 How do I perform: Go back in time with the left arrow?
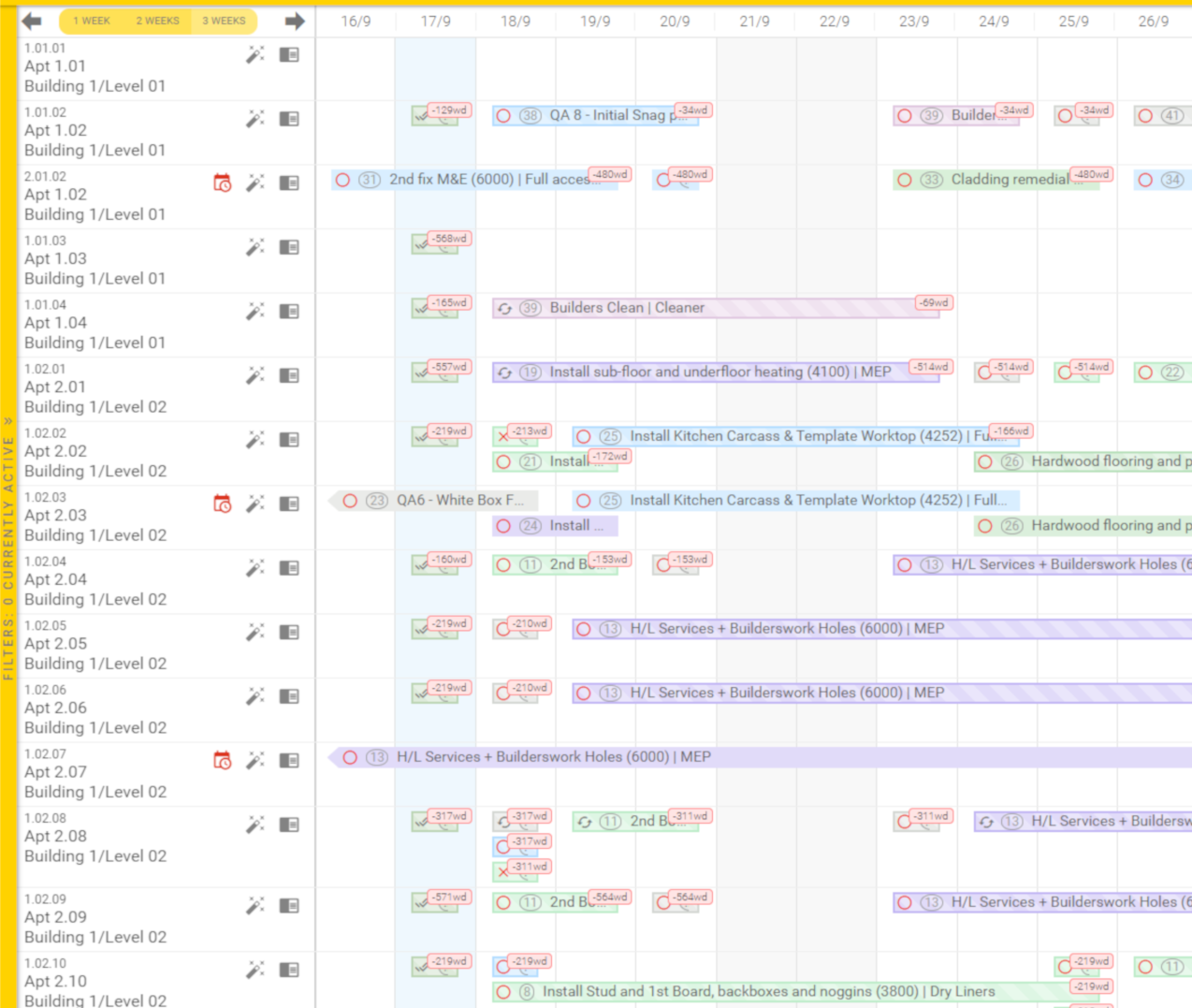[x=33, y=20]
